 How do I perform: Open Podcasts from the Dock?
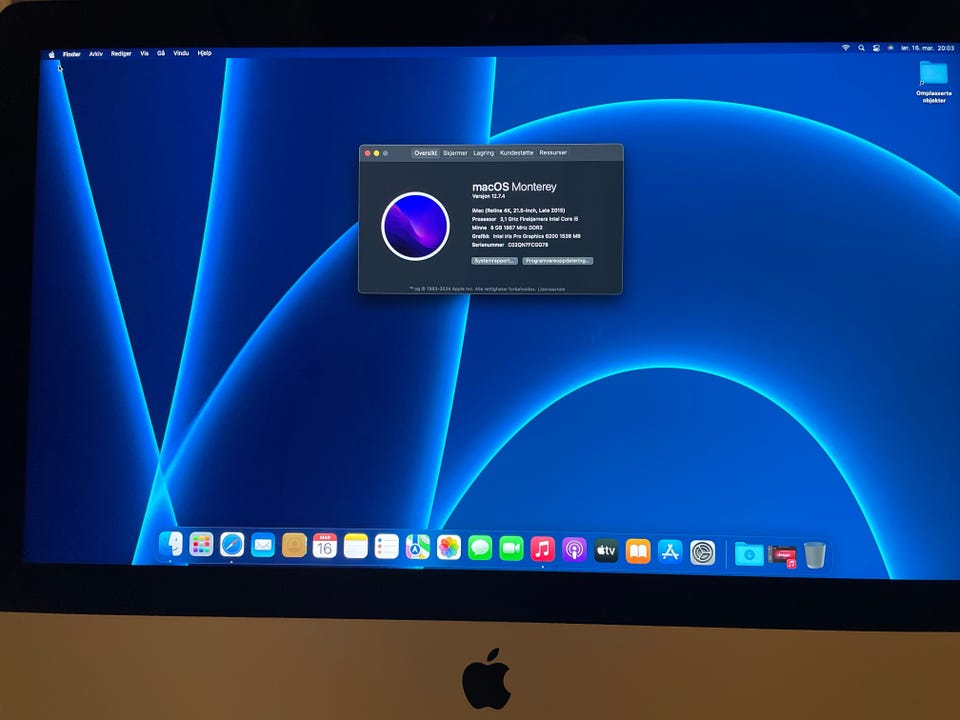tap(574, 550)
